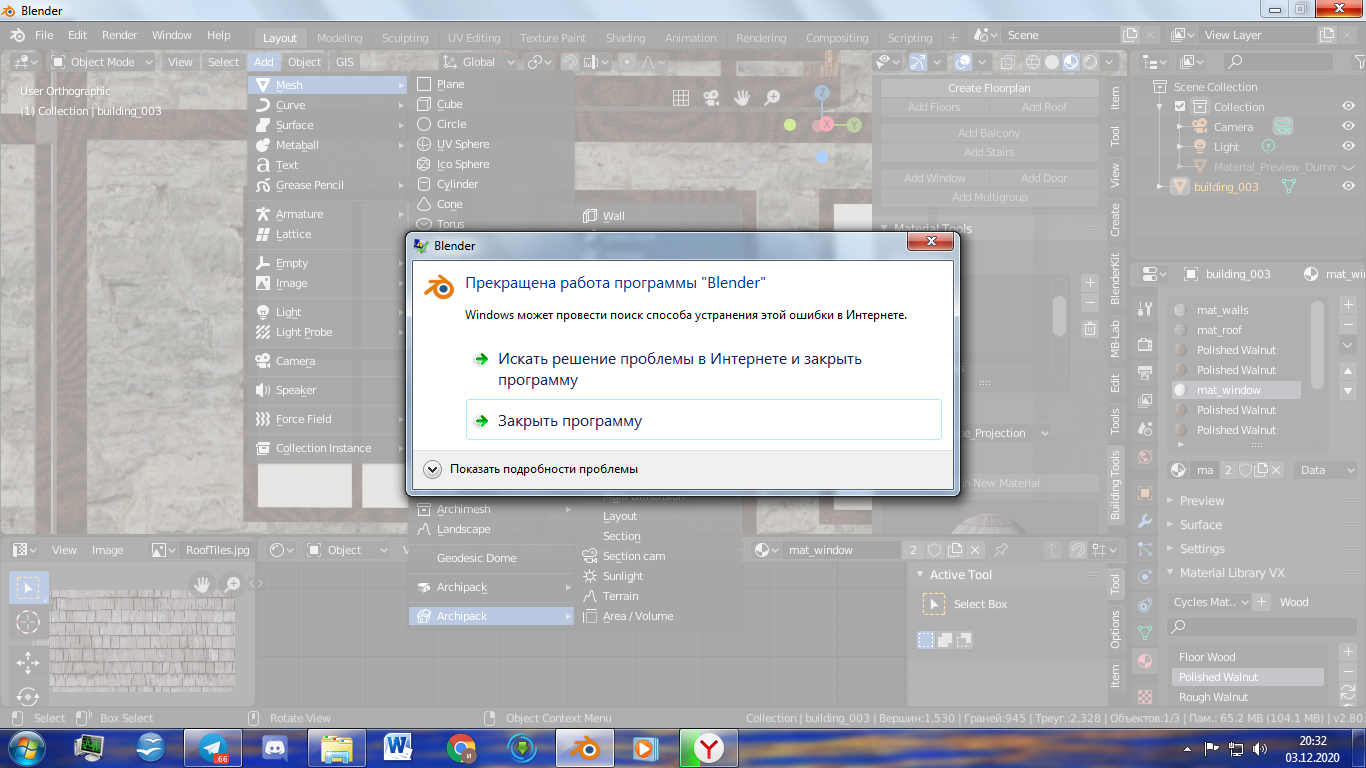
Task: Open the Particles properties tab icon
Action: coord(1145,549)
